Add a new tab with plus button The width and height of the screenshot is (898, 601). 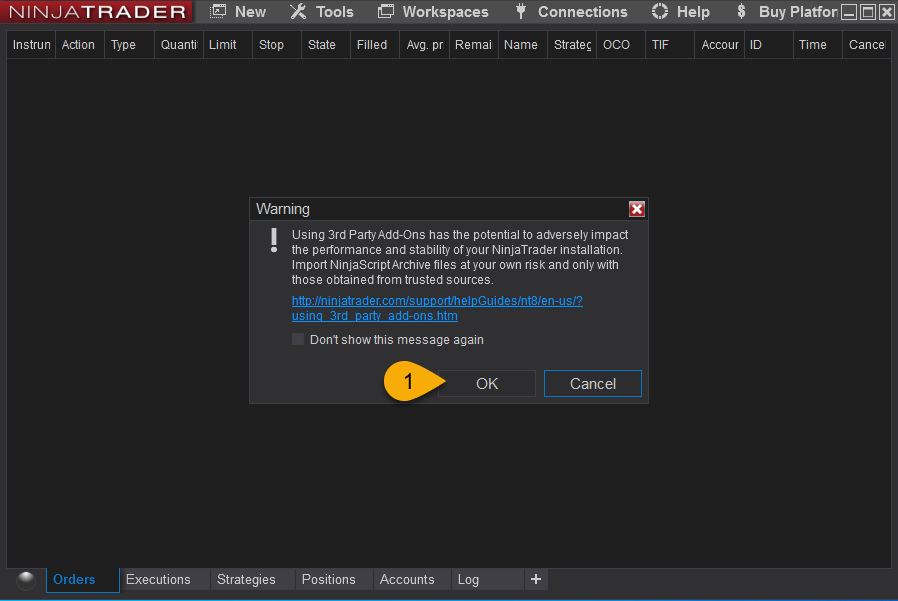pyautogui.click(x=536, y=579)
